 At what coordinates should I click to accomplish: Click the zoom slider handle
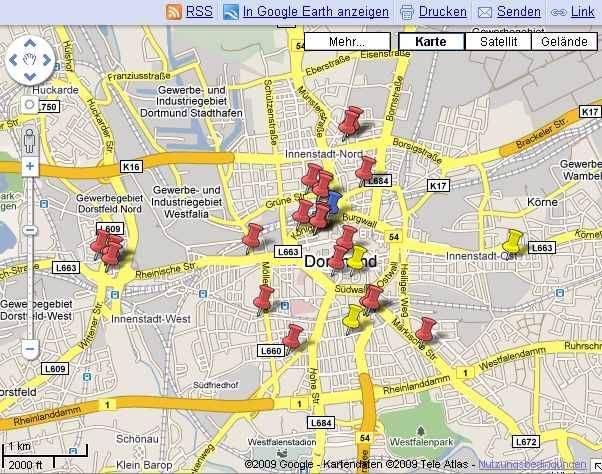click(30, 230)
